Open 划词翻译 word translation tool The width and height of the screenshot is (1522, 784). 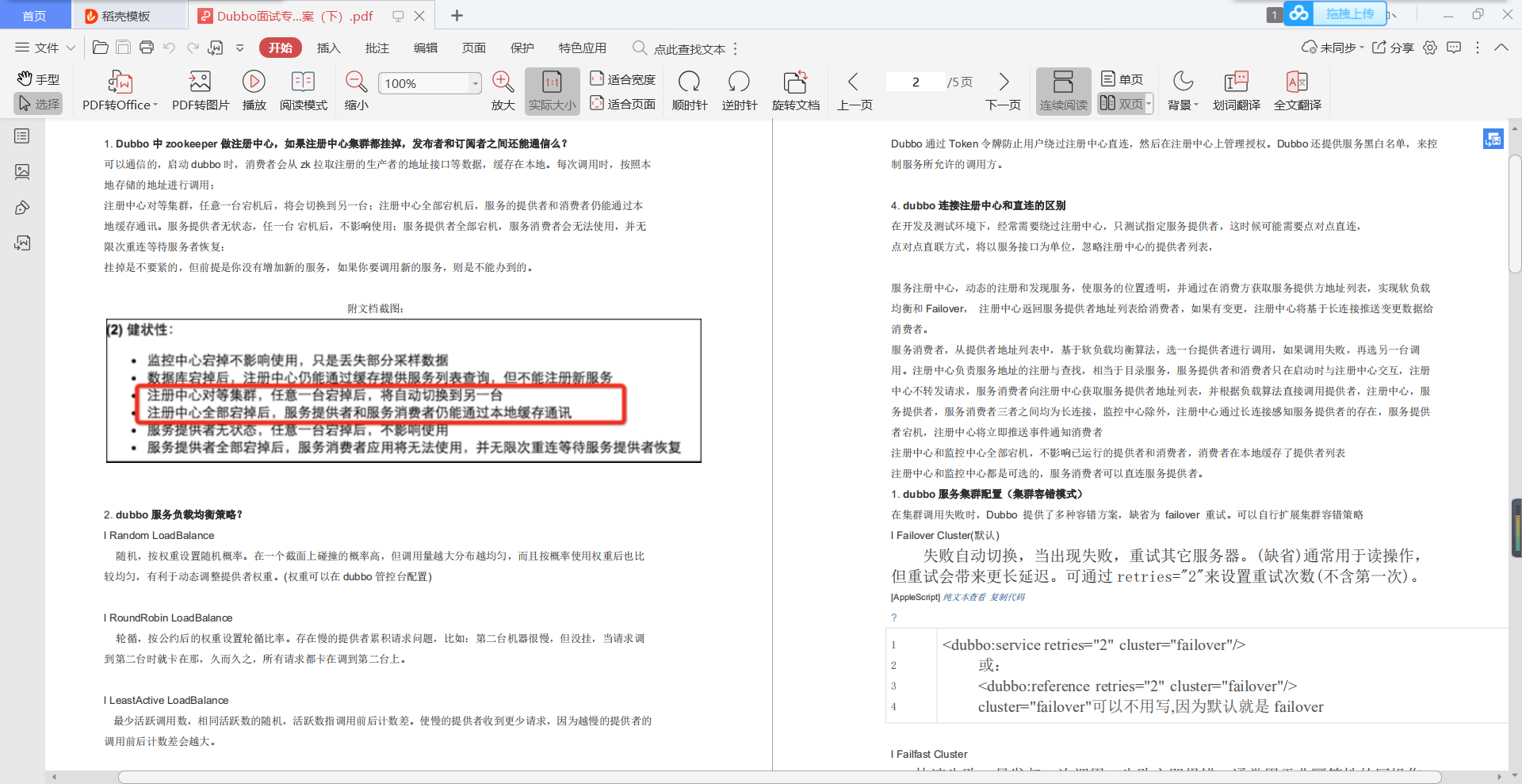1236,91
